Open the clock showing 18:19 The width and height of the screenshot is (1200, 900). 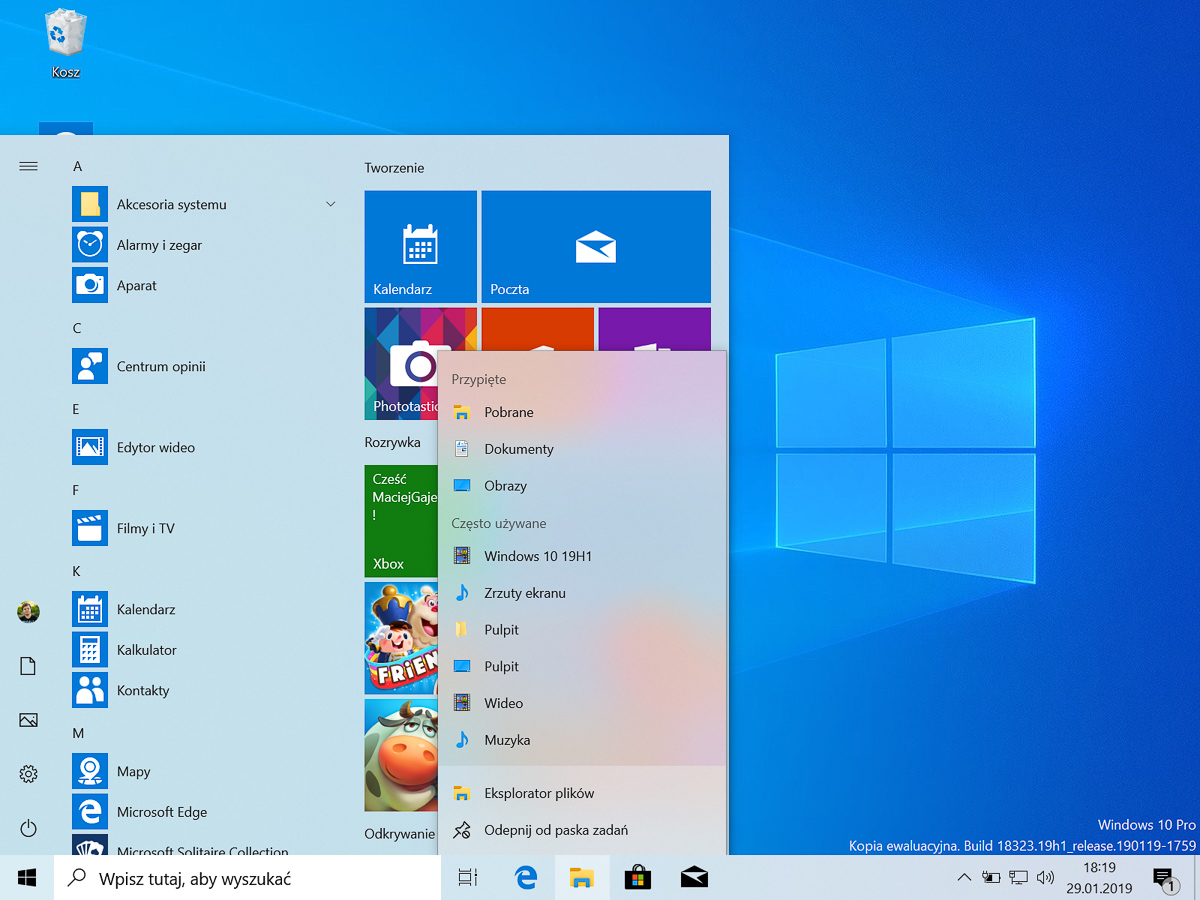coord(1099,878)
